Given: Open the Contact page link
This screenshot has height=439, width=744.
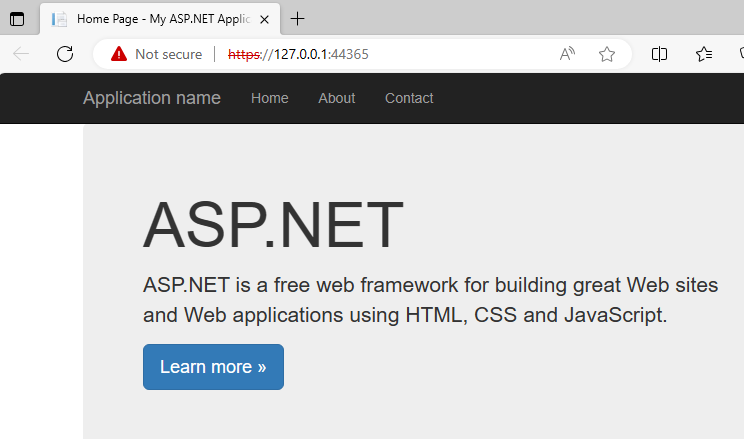Looking at the screenshot, I should click(x=409, y=98).
